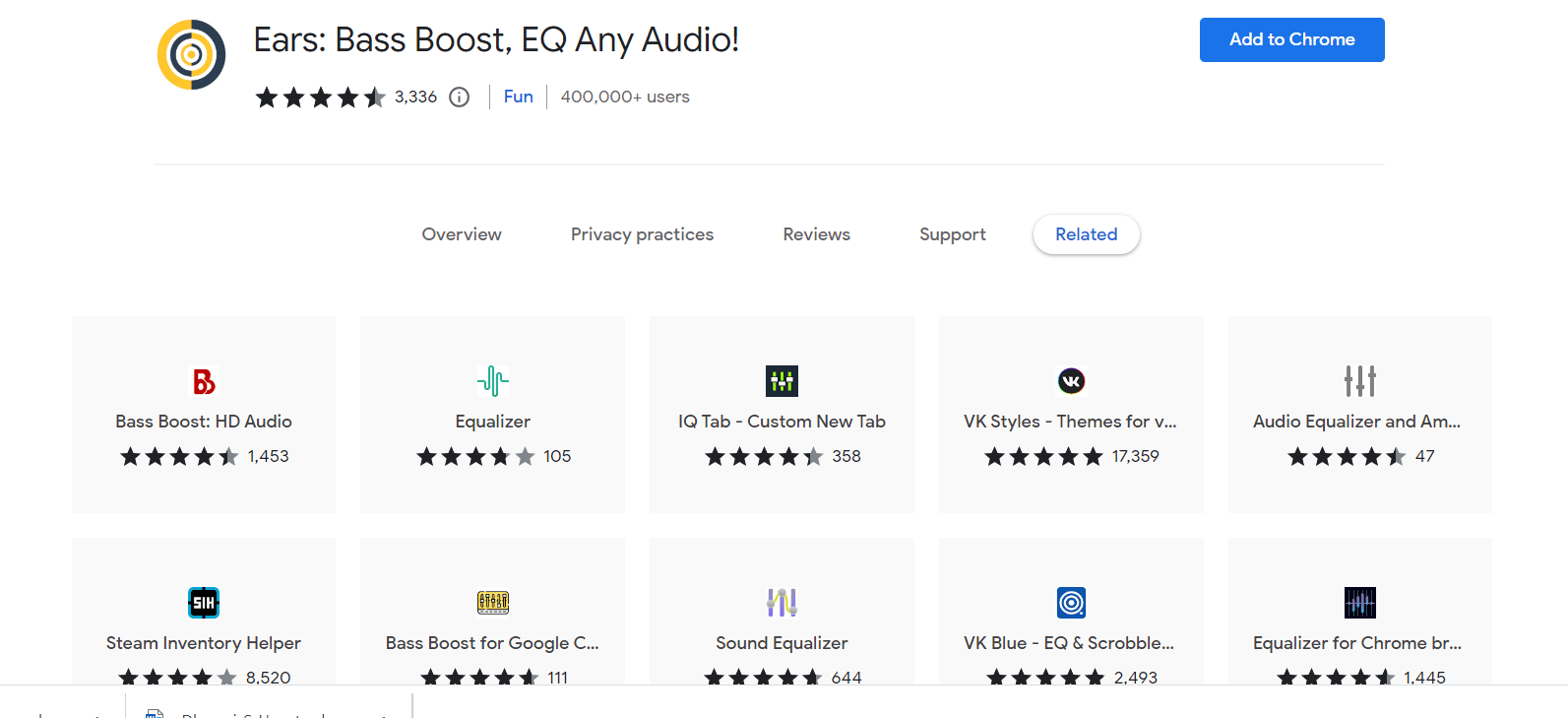
Task: Open Steam Inventory Helper title
Action: click(x=204, y=643)
